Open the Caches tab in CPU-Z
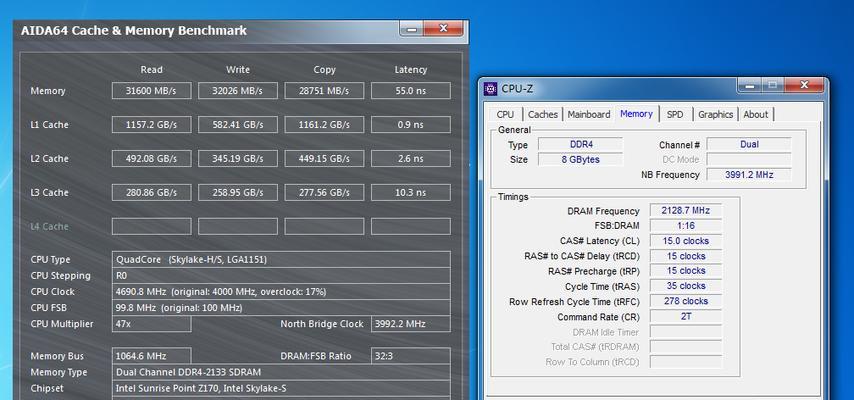Image resolution: width=854 pixels, height=400 pixels. click(x=542, y=114)
